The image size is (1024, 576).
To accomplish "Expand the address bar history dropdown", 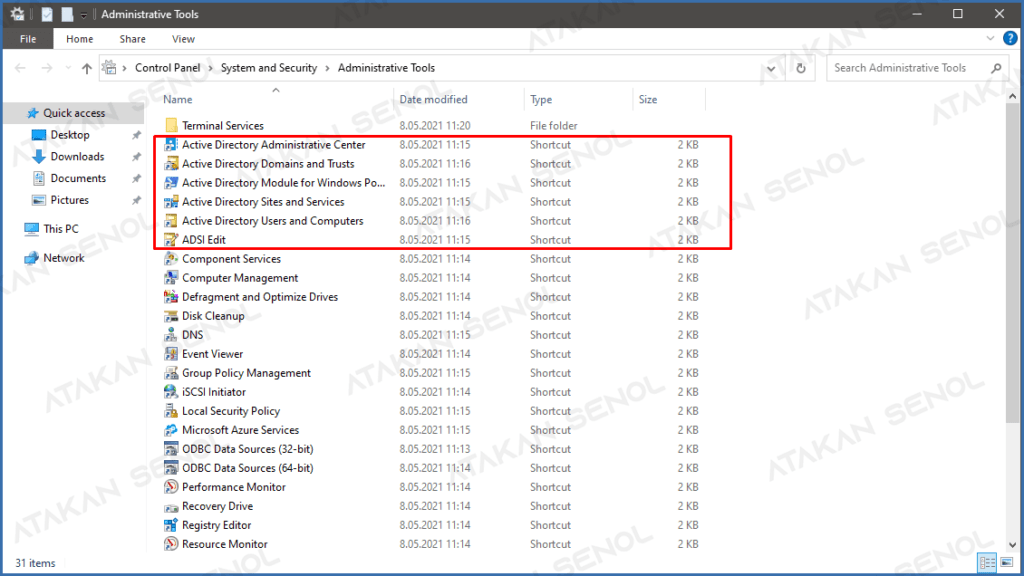I will (771, 68).
